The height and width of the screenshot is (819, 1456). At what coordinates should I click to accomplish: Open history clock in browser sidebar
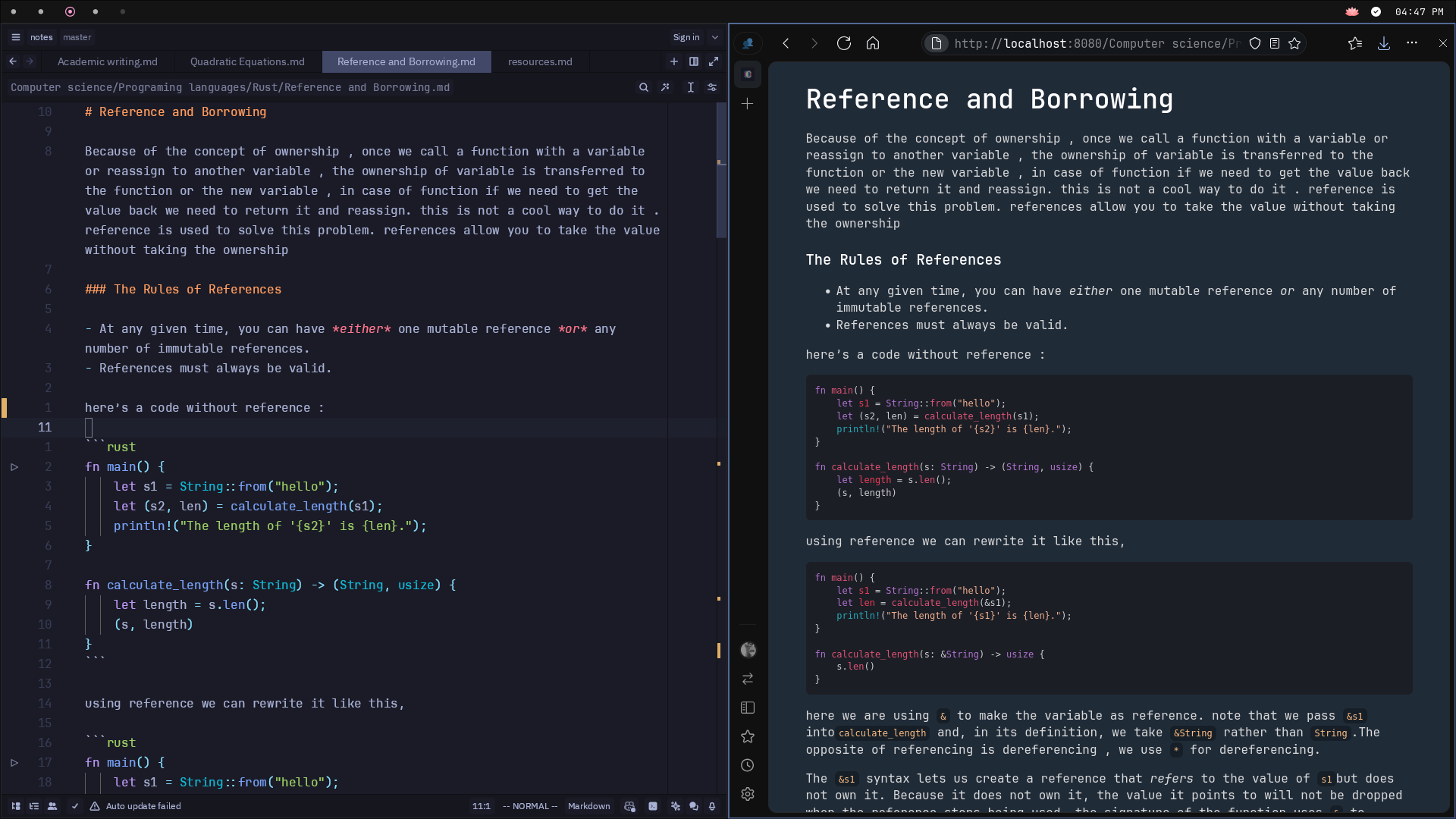748,765
